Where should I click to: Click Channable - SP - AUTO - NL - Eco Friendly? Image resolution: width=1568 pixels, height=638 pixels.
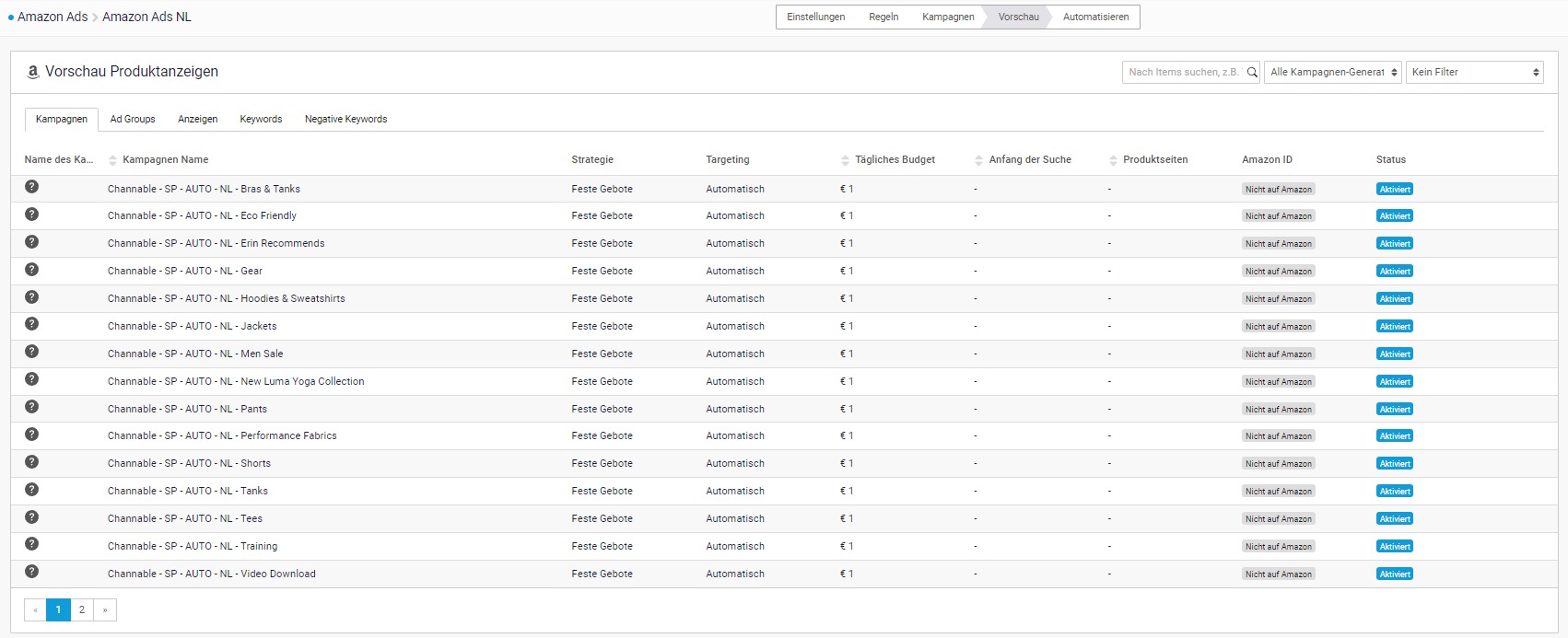pyautogui.click(x=202, y=215)
